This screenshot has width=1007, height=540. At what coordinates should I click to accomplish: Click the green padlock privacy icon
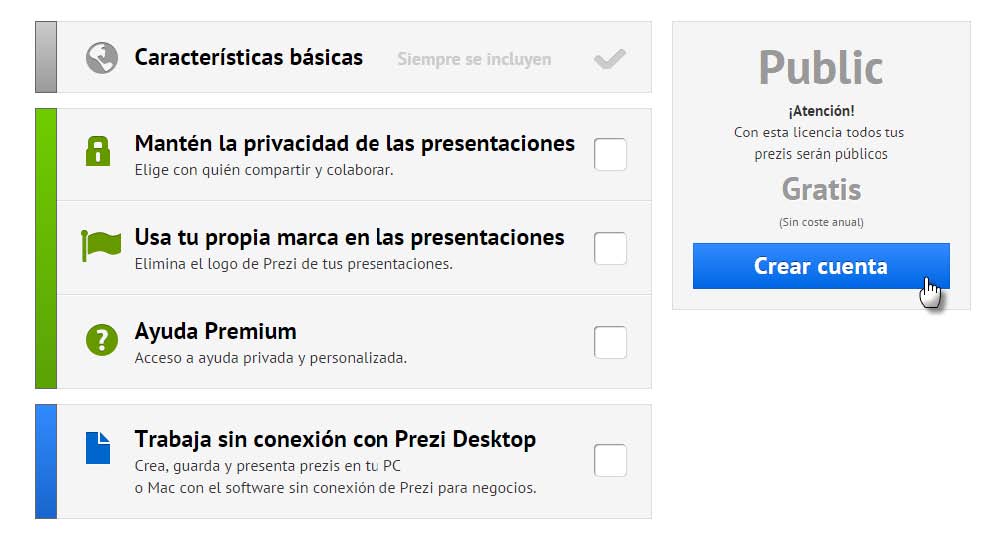(98, 151)
